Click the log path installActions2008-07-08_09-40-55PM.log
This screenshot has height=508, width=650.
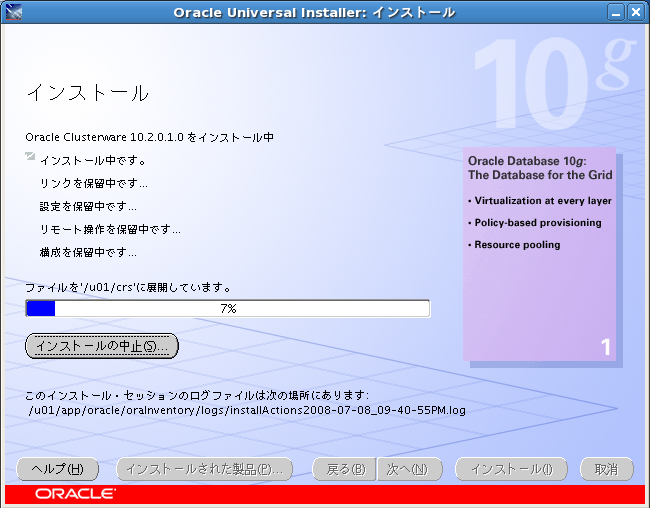pyautogui.click(x=247, y=410)
